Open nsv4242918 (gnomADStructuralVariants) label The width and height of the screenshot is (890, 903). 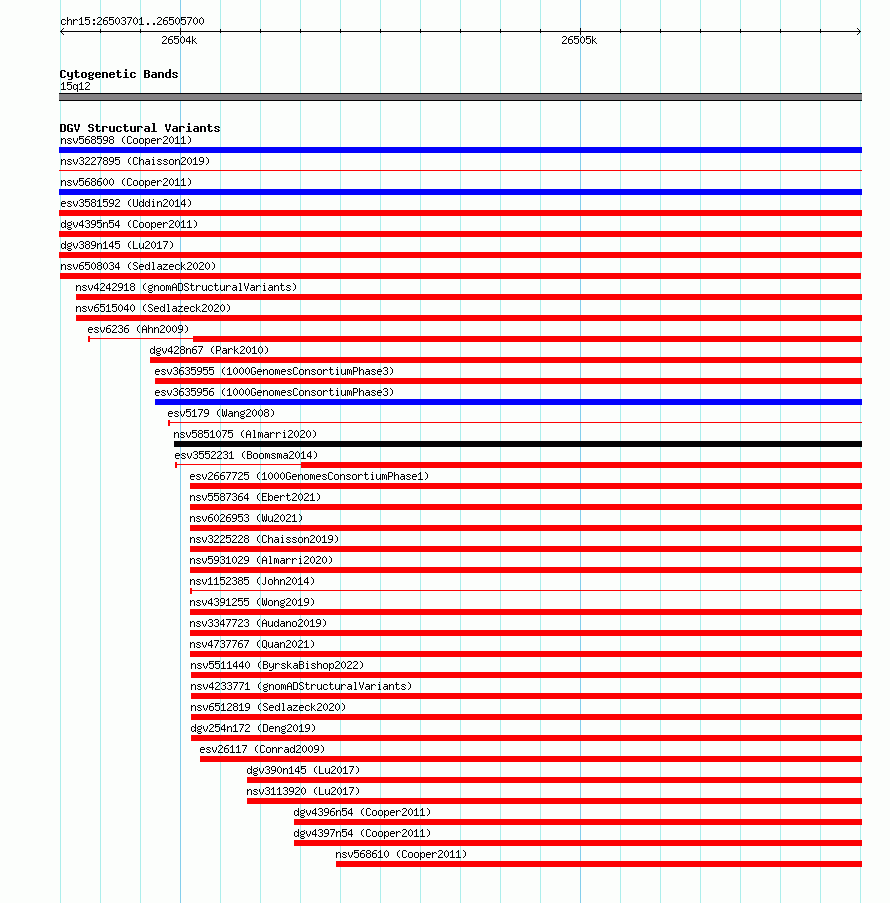click(x=186, y=287)
